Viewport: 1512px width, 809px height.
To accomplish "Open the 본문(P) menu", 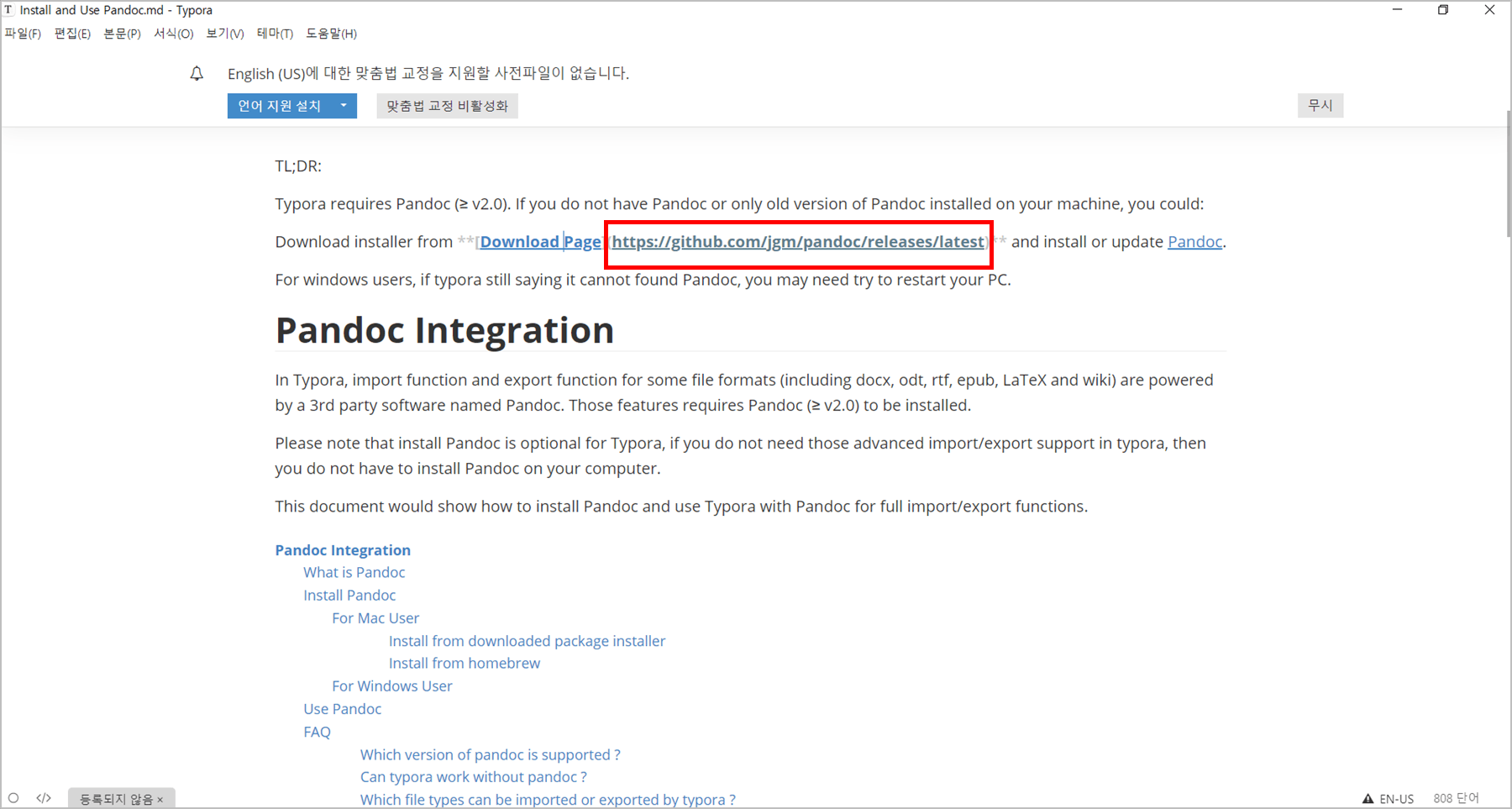I will click(x=122, y=34).
